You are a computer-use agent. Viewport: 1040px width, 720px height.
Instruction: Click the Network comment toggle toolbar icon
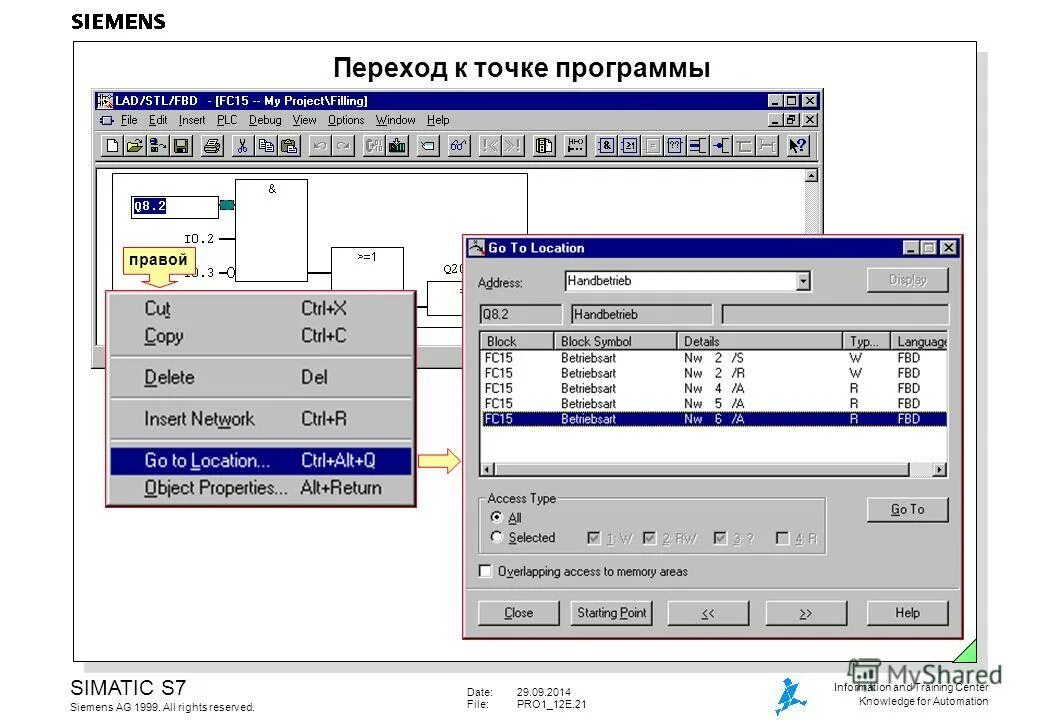point(575,145)
